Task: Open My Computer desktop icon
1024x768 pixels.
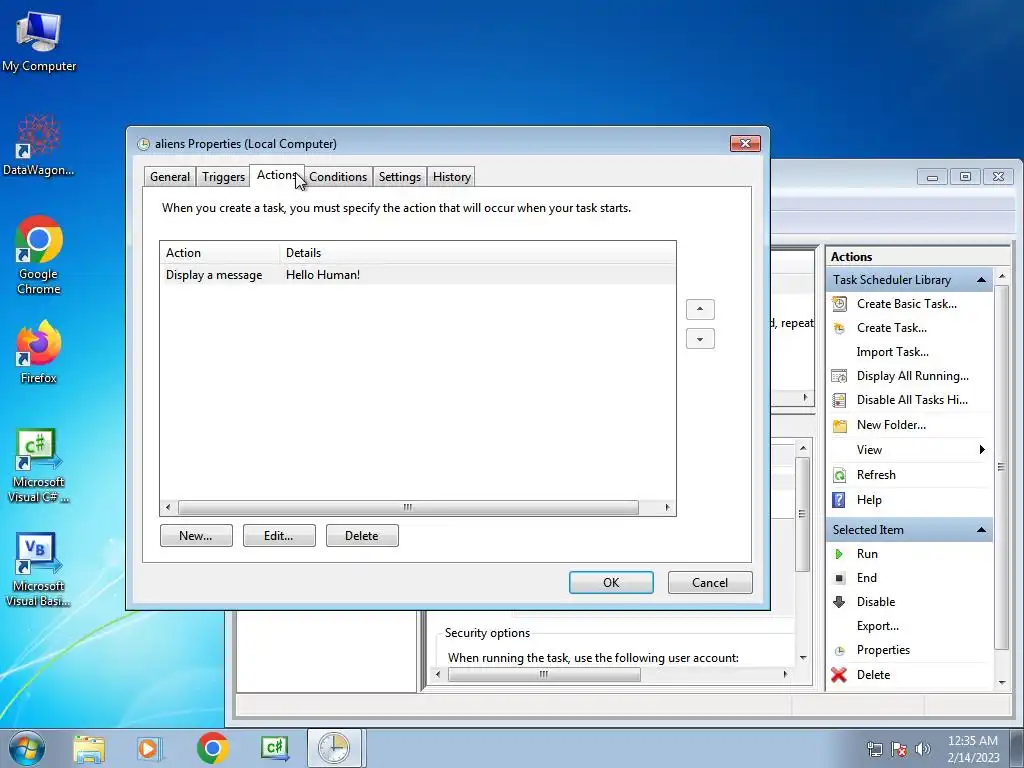Action: pyautogui.click(x=39, y=41)
